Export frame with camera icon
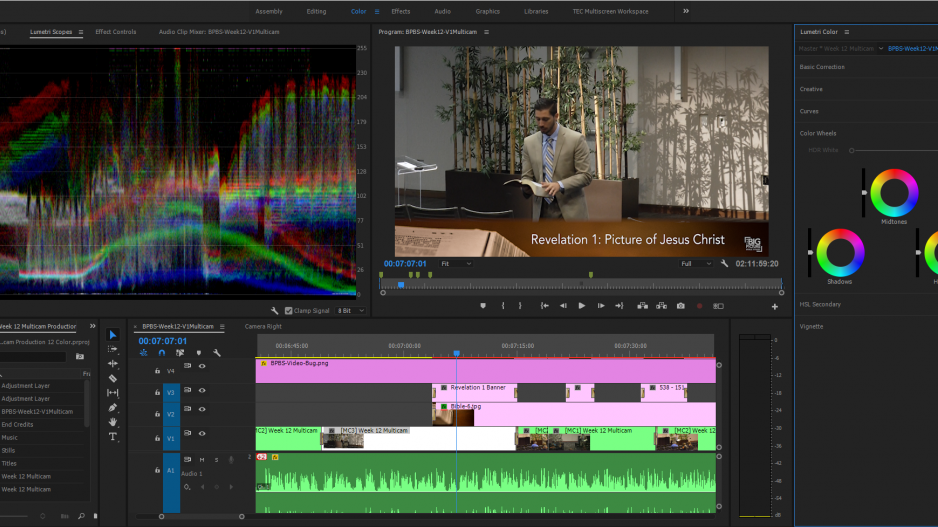The width and height of the screenshot is (938, 527). pos(681,306)
